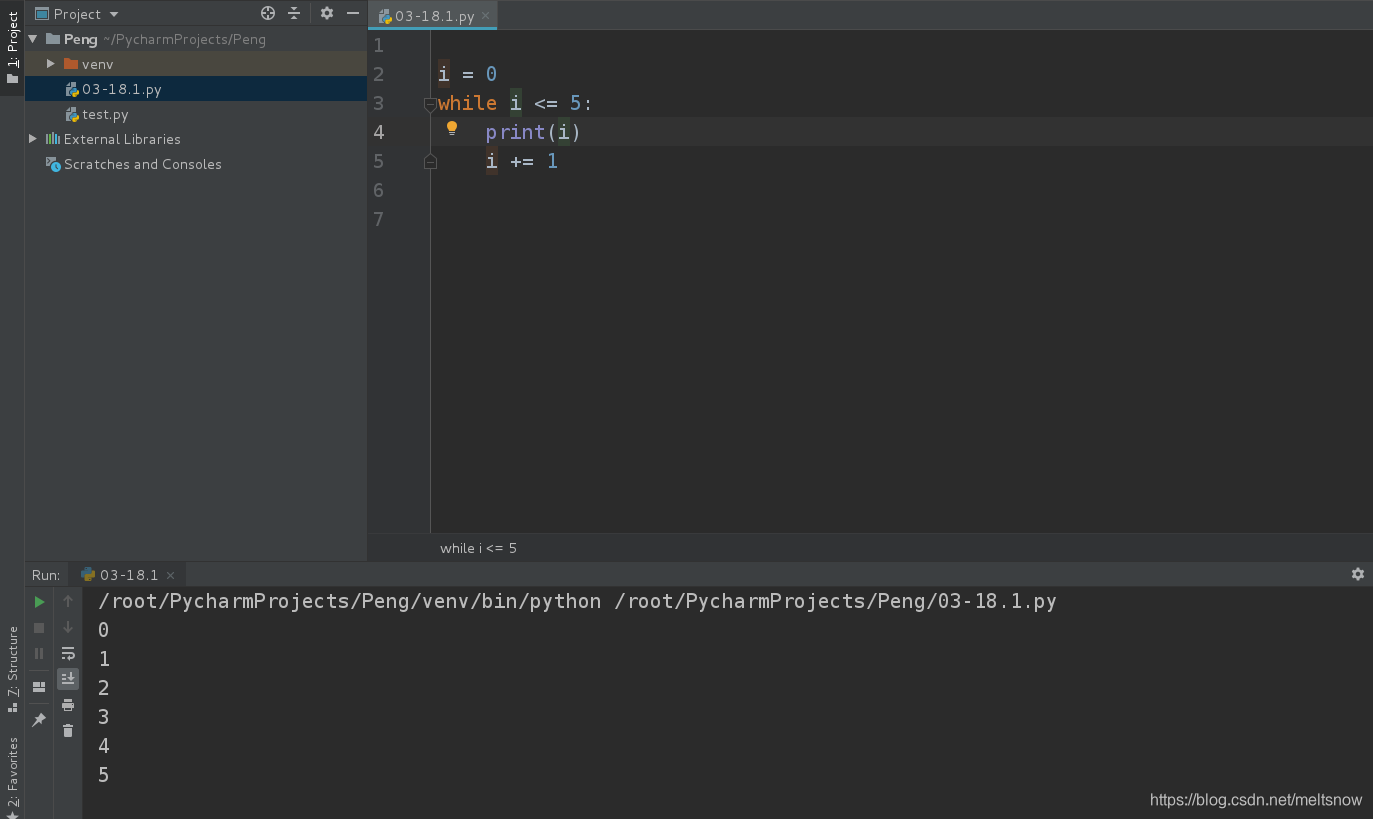The height and width of the screenshot is (819, 1373).
Task: Fold the while loop at line 3
Action: pyautogui.click(x=430, y=104)
